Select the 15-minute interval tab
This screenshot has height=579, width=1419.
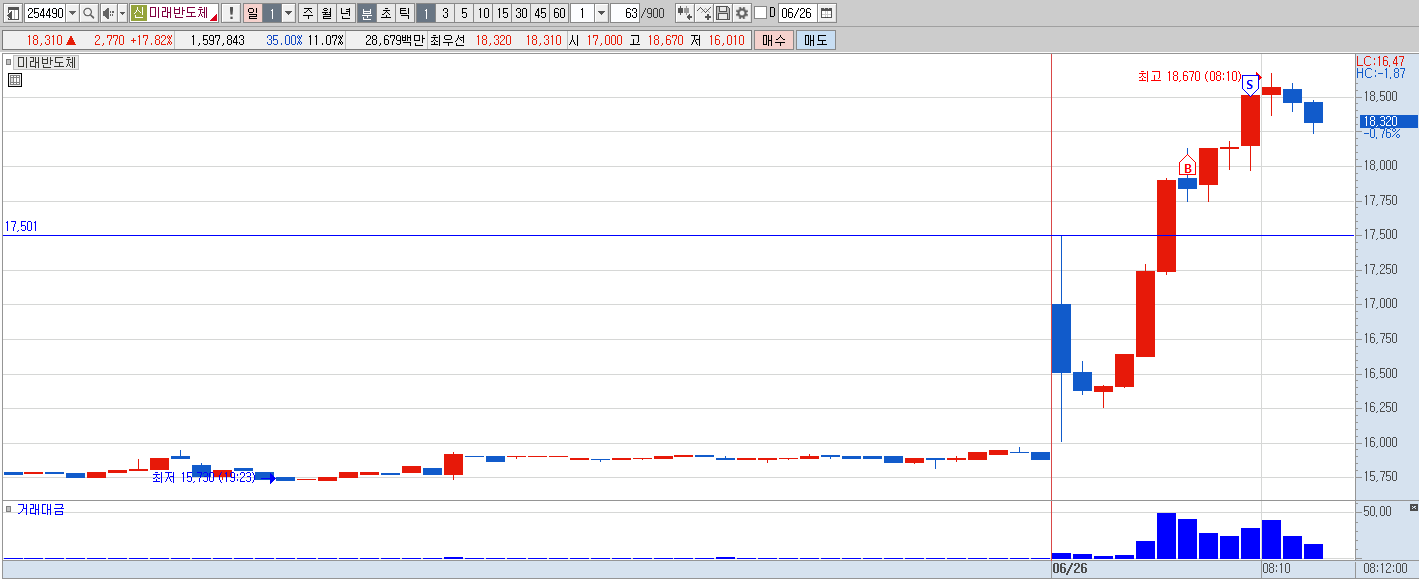(502, 13)
